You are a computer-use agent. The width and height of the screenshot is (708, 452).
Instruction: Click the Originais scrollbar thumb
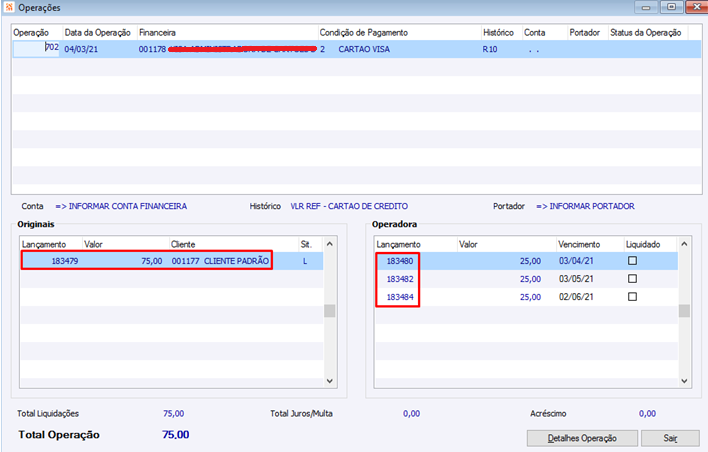pyautogui.click(x=330, y=311)
